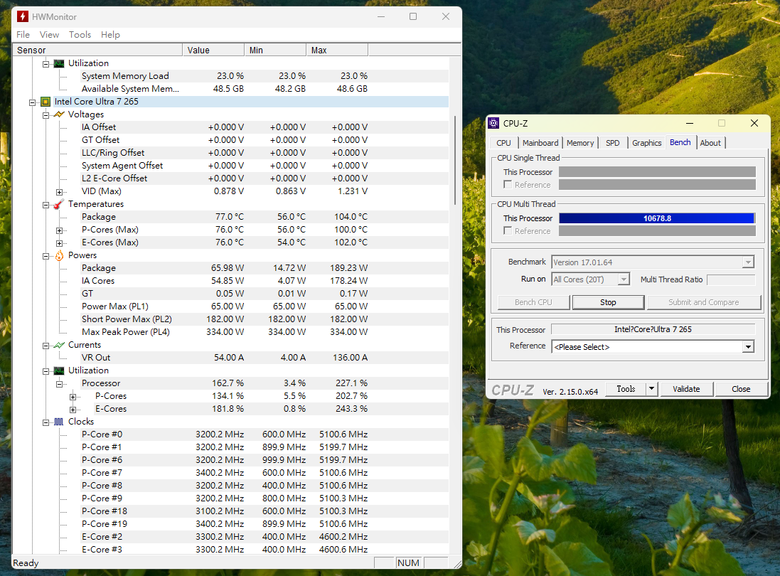Open the Run on cores dropdown

point(623,279)
